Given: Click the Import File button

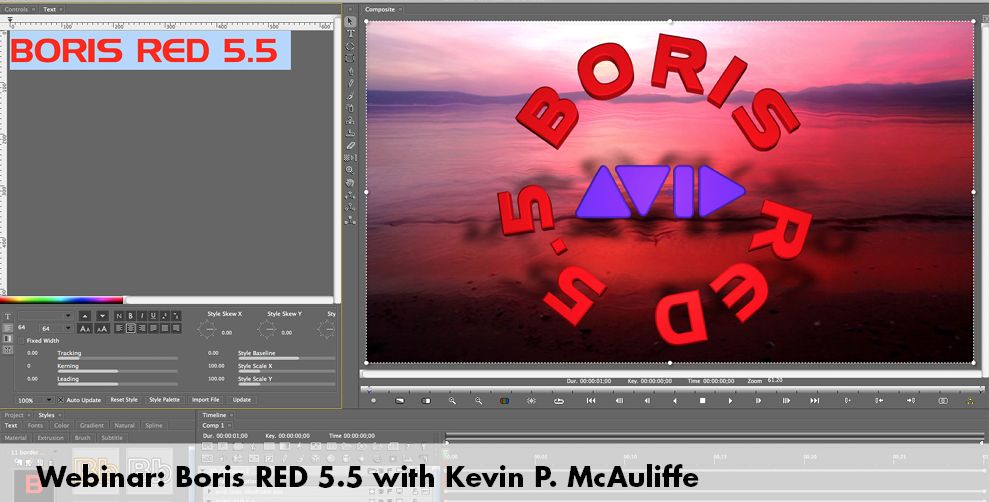Looking at the screenshot, I should click(206, 400).
